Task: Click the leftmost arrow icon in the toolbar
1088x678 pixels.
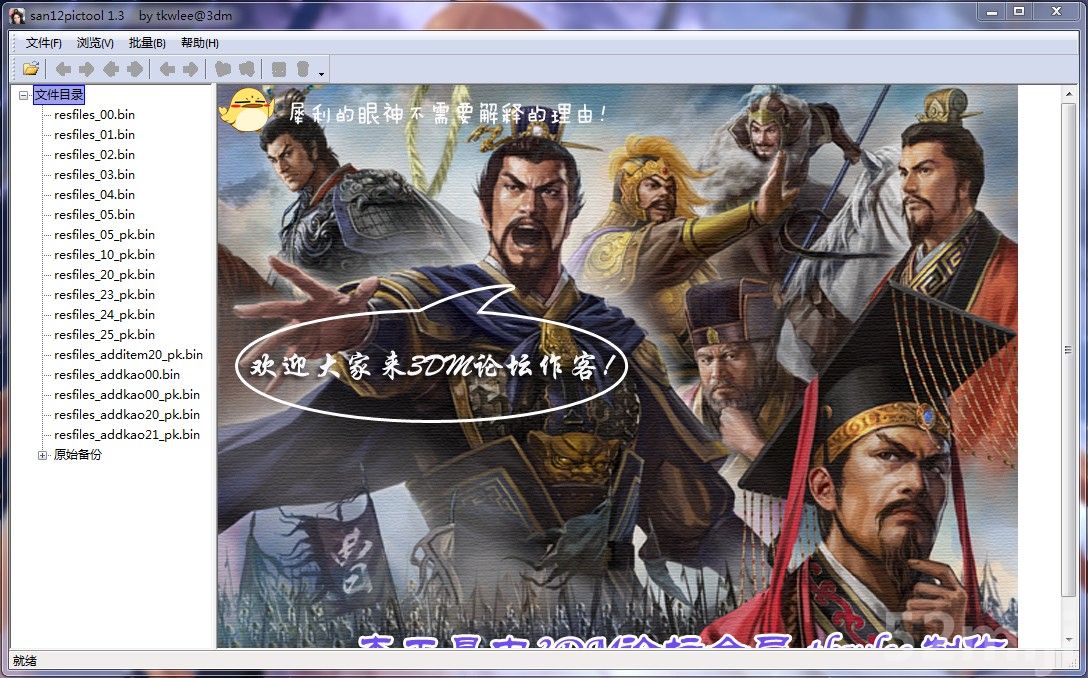Action: pos(63,69)
